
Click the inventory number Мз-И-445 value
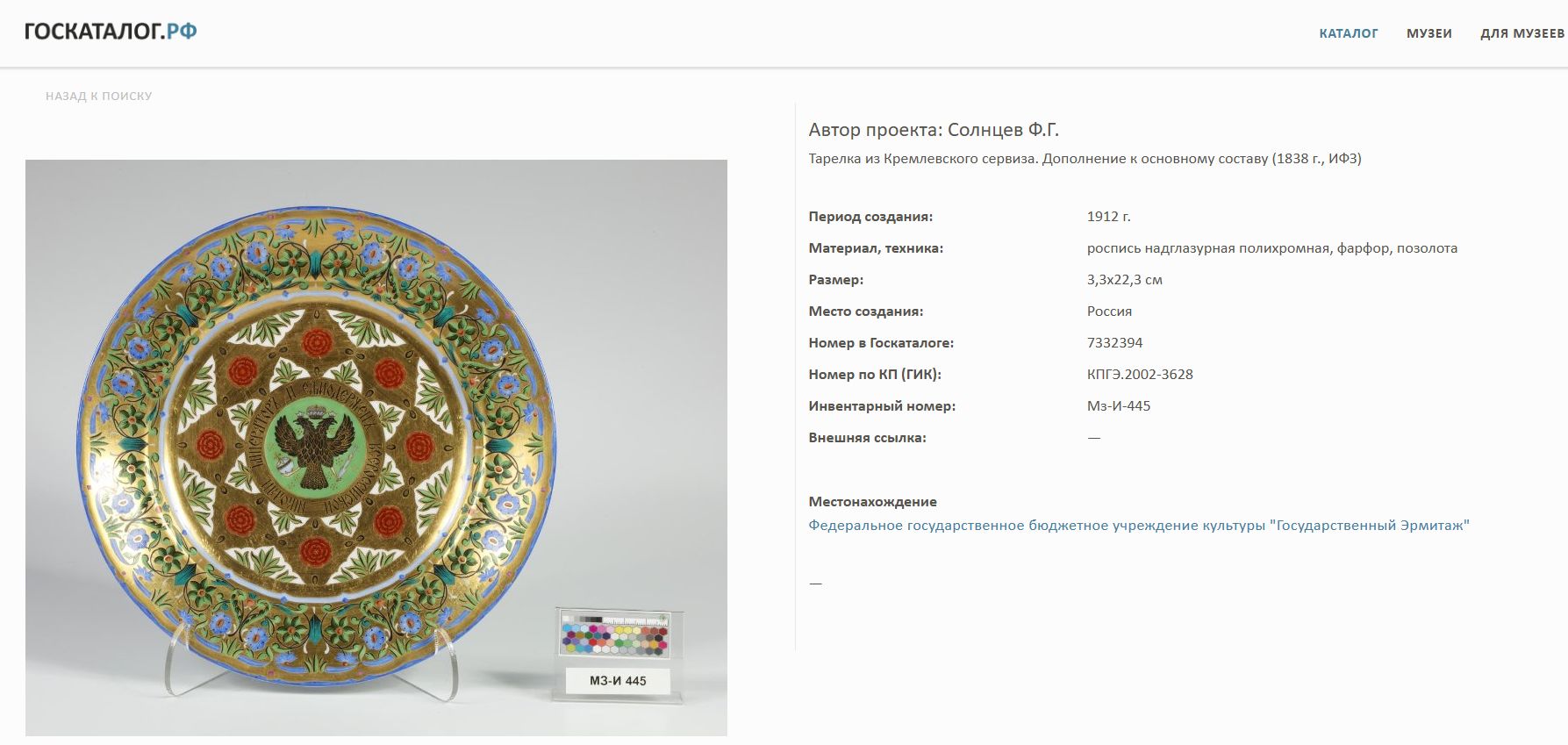point(1118,406)
